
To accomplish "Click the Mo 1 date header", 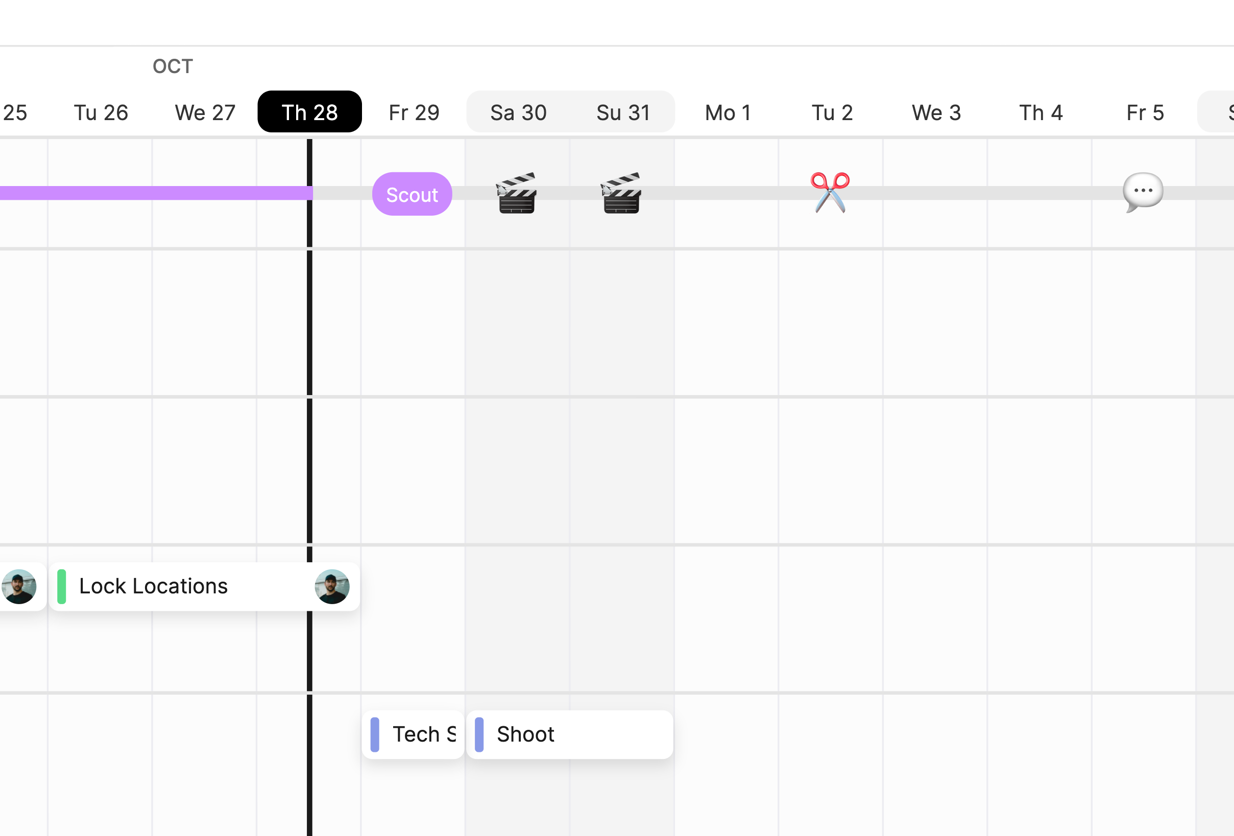I will pos(727,112).
